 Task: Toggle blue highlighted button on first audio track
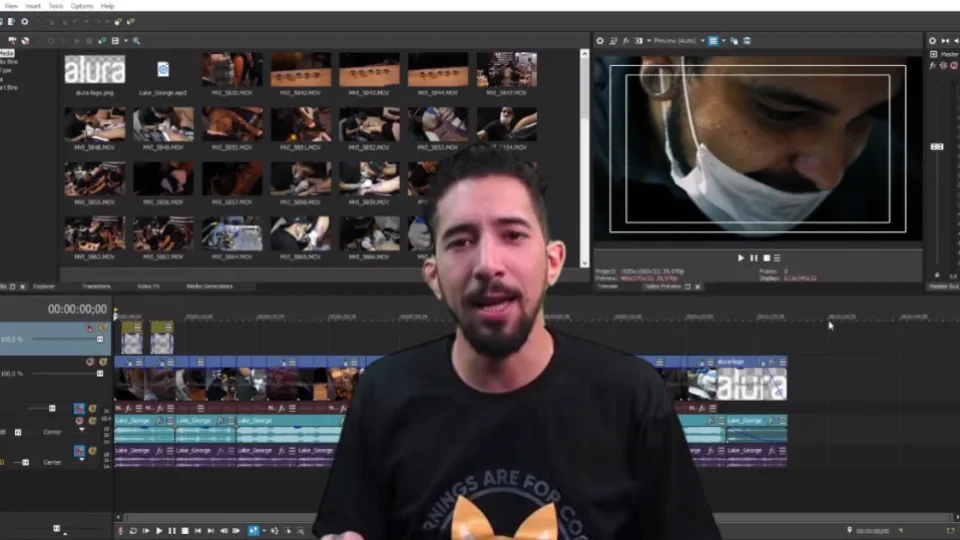click(x=79, y=408)
